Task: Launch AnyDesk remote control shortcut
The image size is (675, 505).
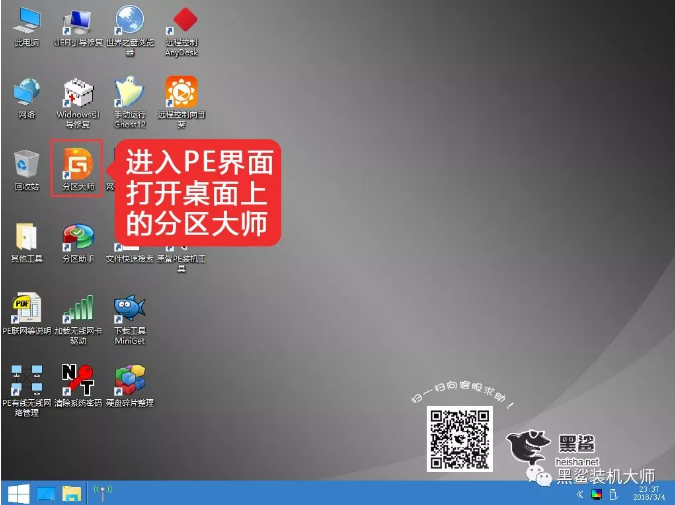Action: point(184,21)
